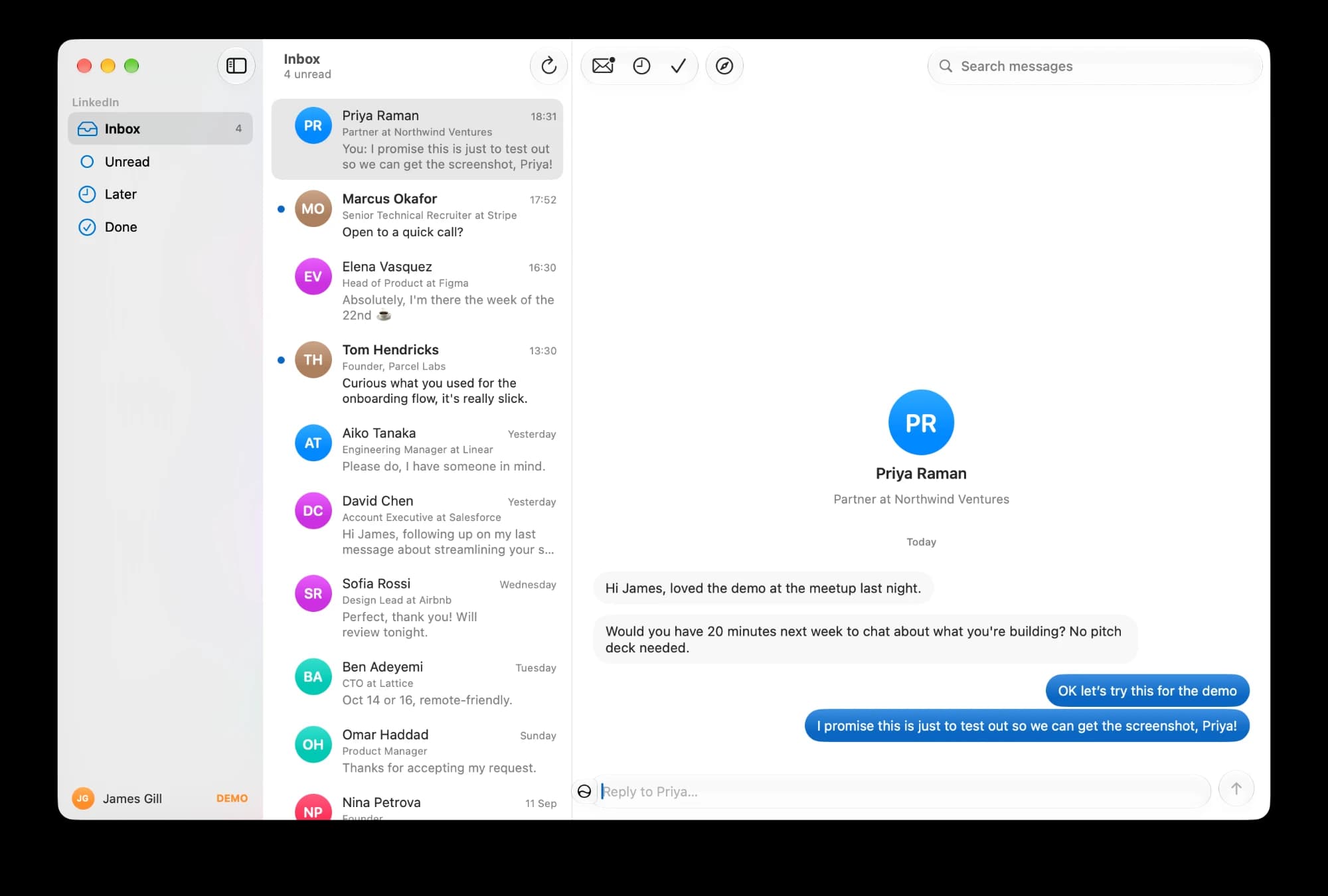1328x896 pixels.
Task: Open Omar Haddad's conversation
Action: point(417,751)
